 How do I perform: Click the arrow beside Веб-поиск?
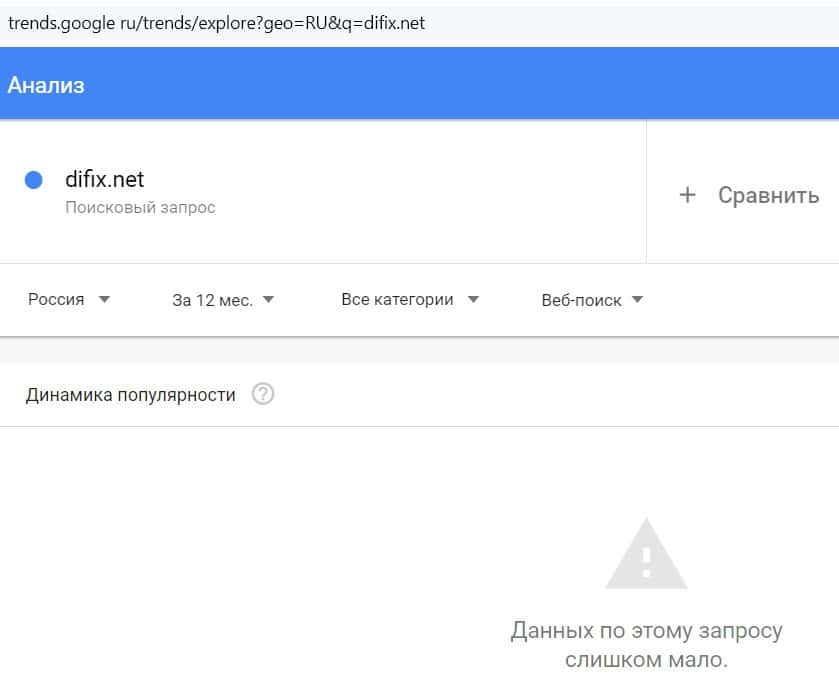coord(637,299)
